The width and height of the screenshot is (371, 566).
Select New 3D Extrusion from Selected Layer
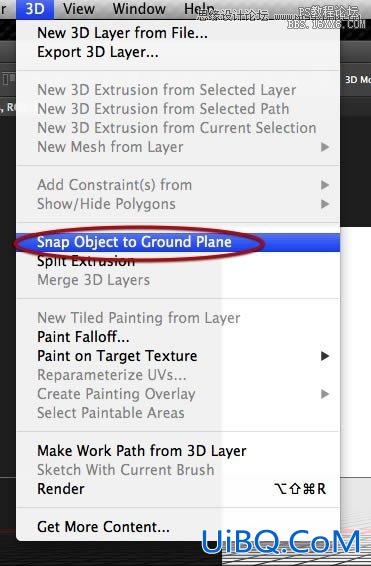point(178,90)
